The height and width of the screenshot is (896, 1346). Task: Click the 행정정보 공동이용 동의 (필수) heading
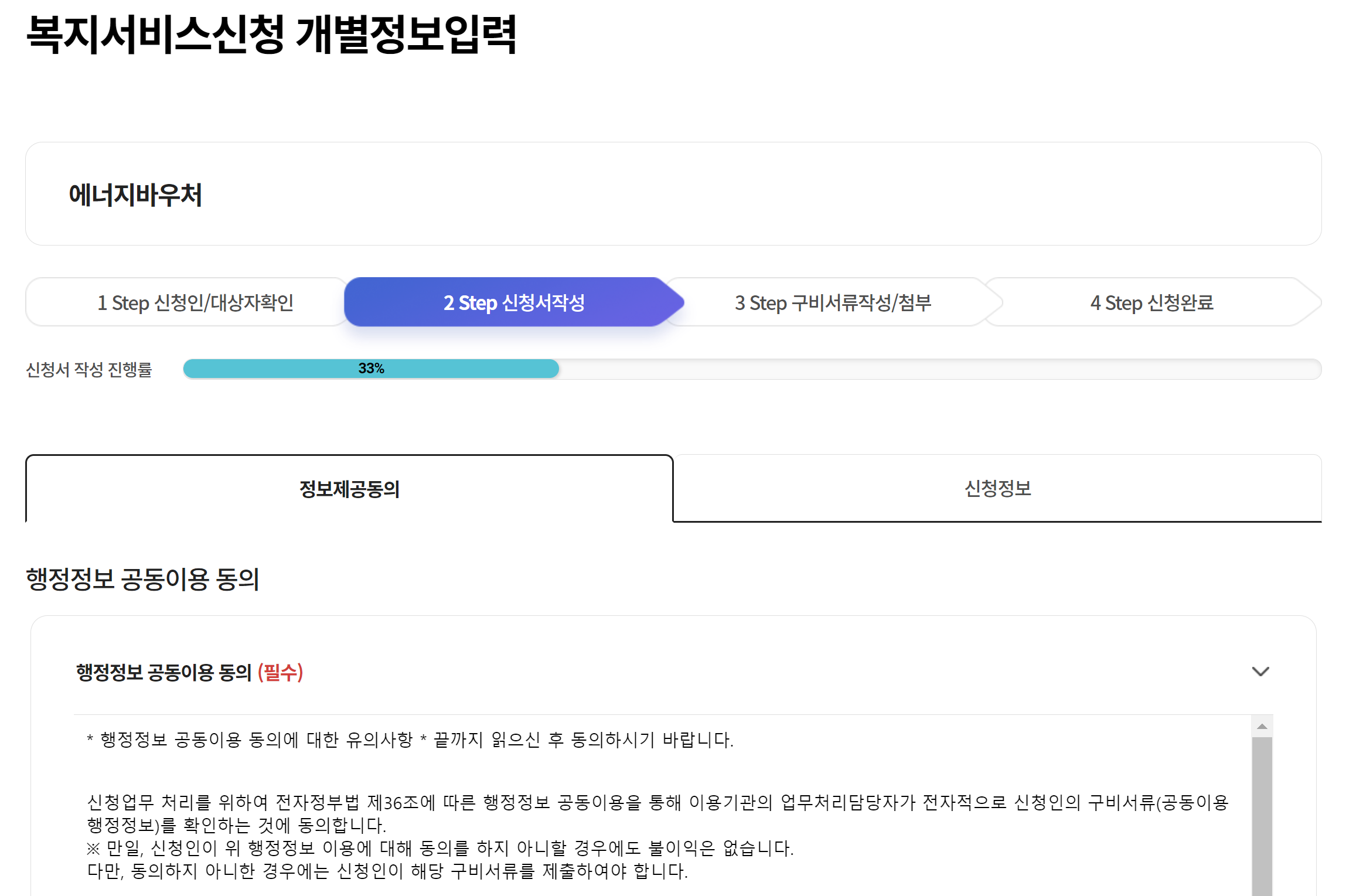188,672
